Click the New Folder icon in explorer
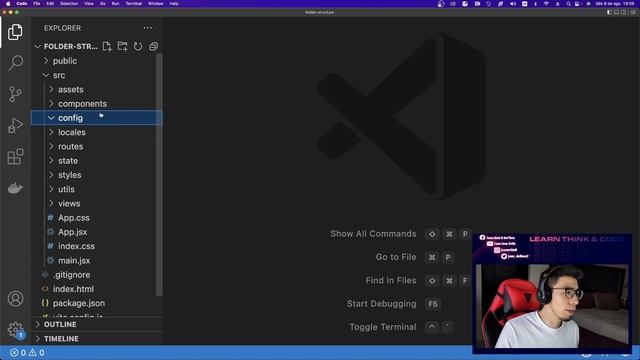The width and height of the screenshot is (640, 360). [122, 46]
